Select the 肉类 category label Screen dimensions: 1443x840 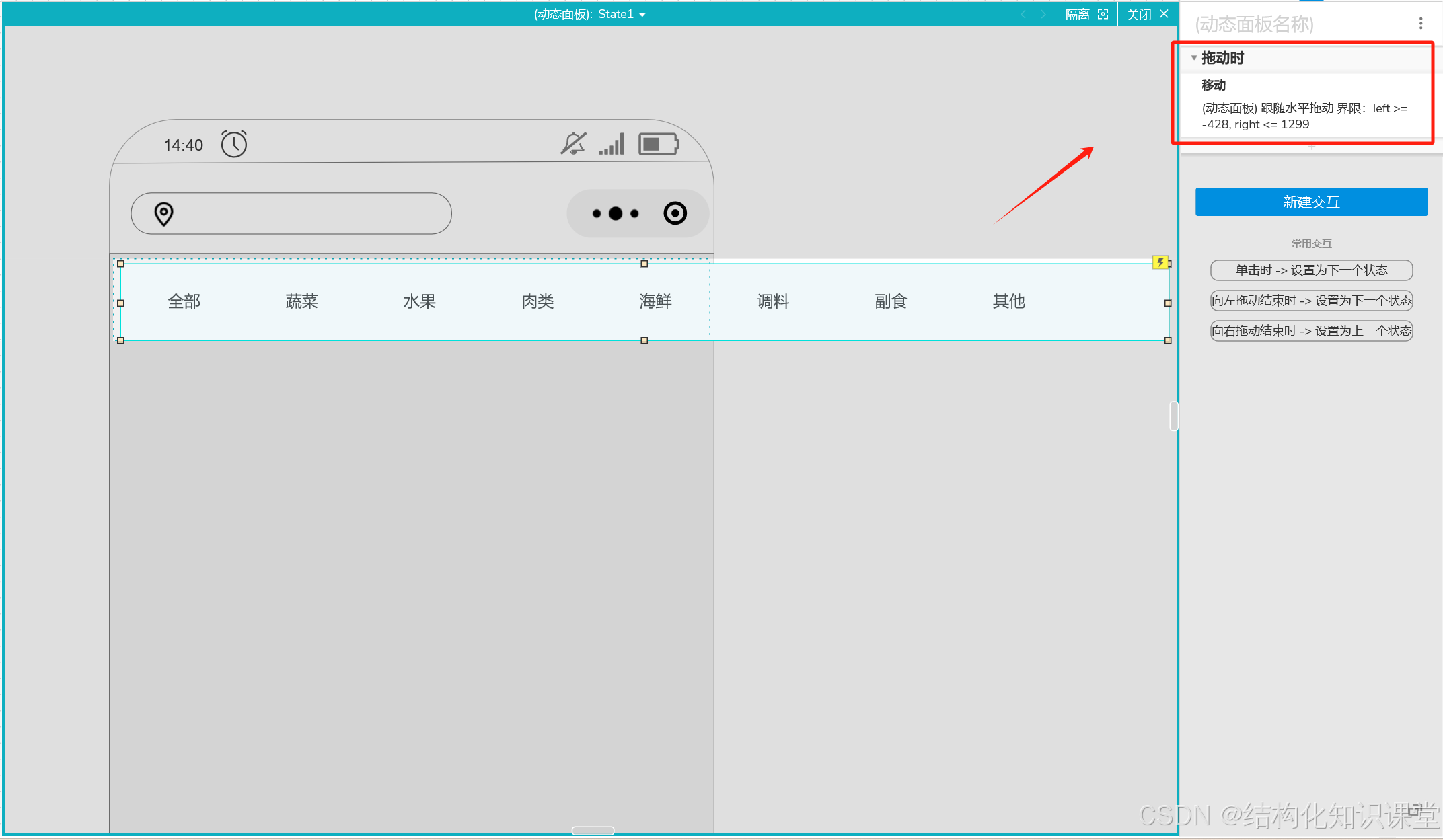point(538,301)
